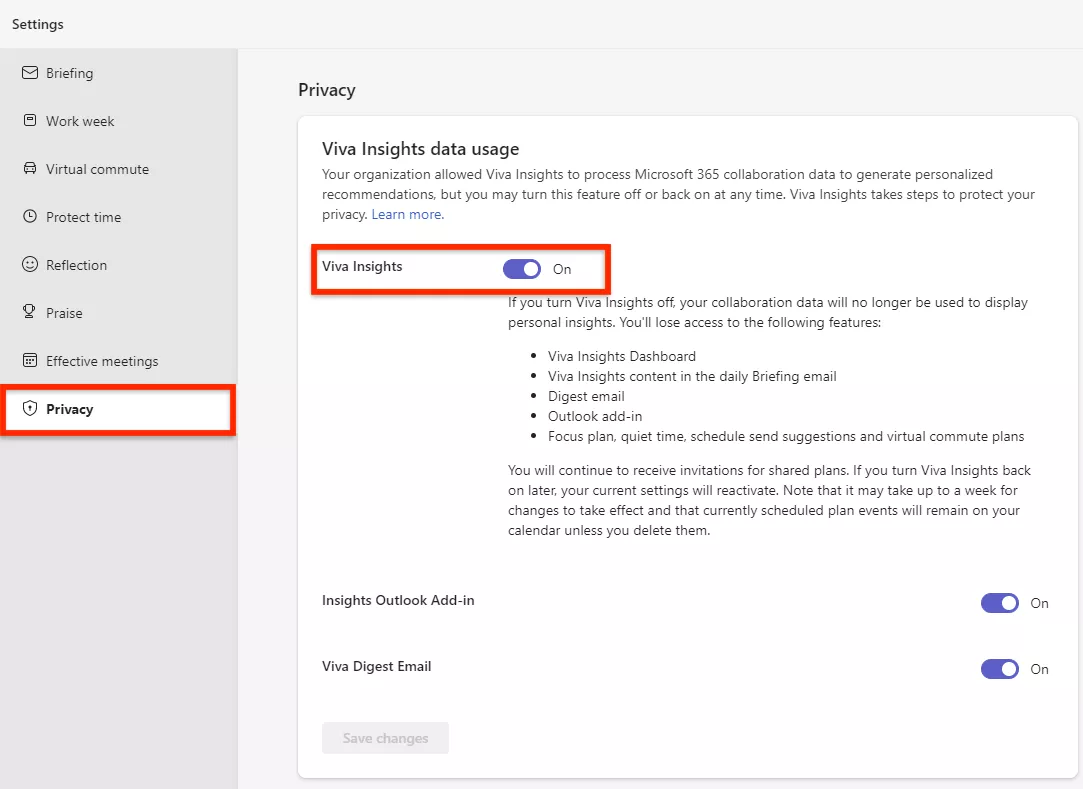Screen dimensions: 1083x789
Task: Click the Protect time clock icon
Action: [29, 217]
